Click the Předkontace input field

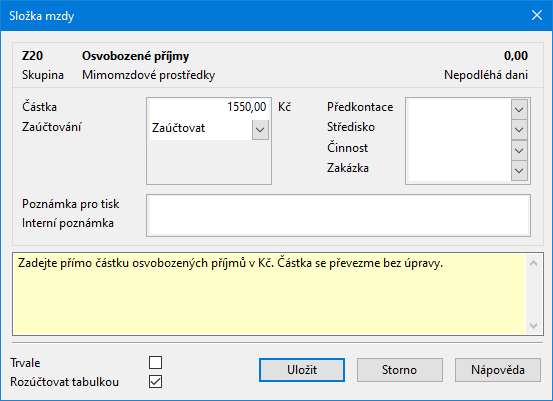click(460, 109)
